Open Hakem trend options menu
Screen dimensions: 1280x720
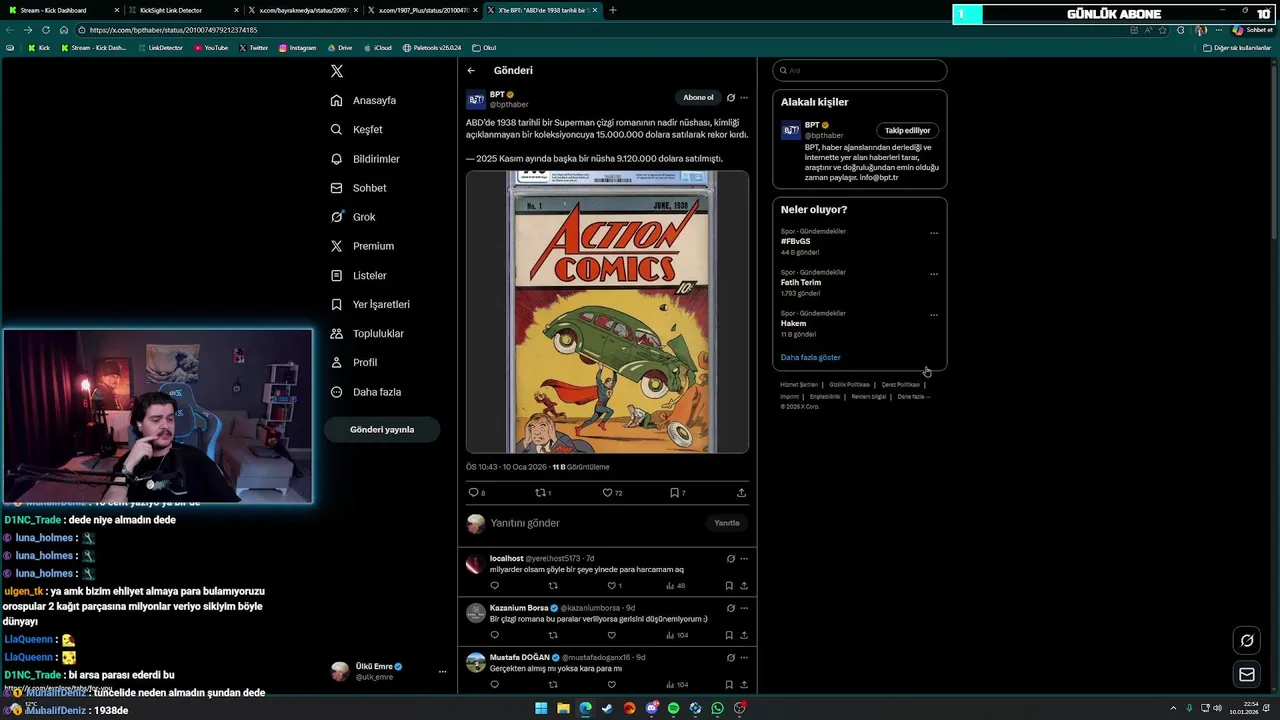coord(934,315)
